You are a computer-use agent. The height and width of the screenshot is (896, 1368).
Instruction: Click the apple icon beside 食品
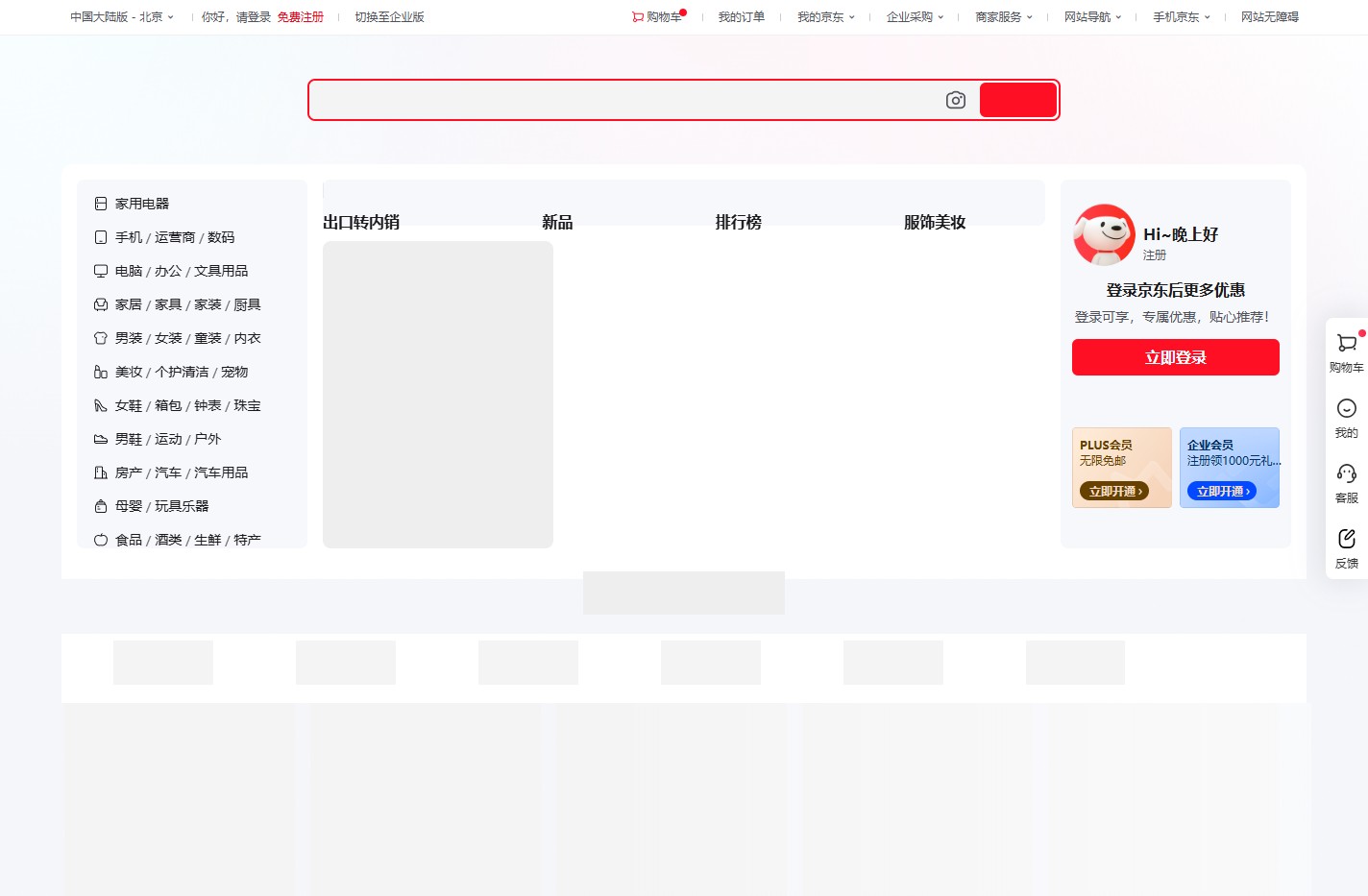tap(101, 540)
